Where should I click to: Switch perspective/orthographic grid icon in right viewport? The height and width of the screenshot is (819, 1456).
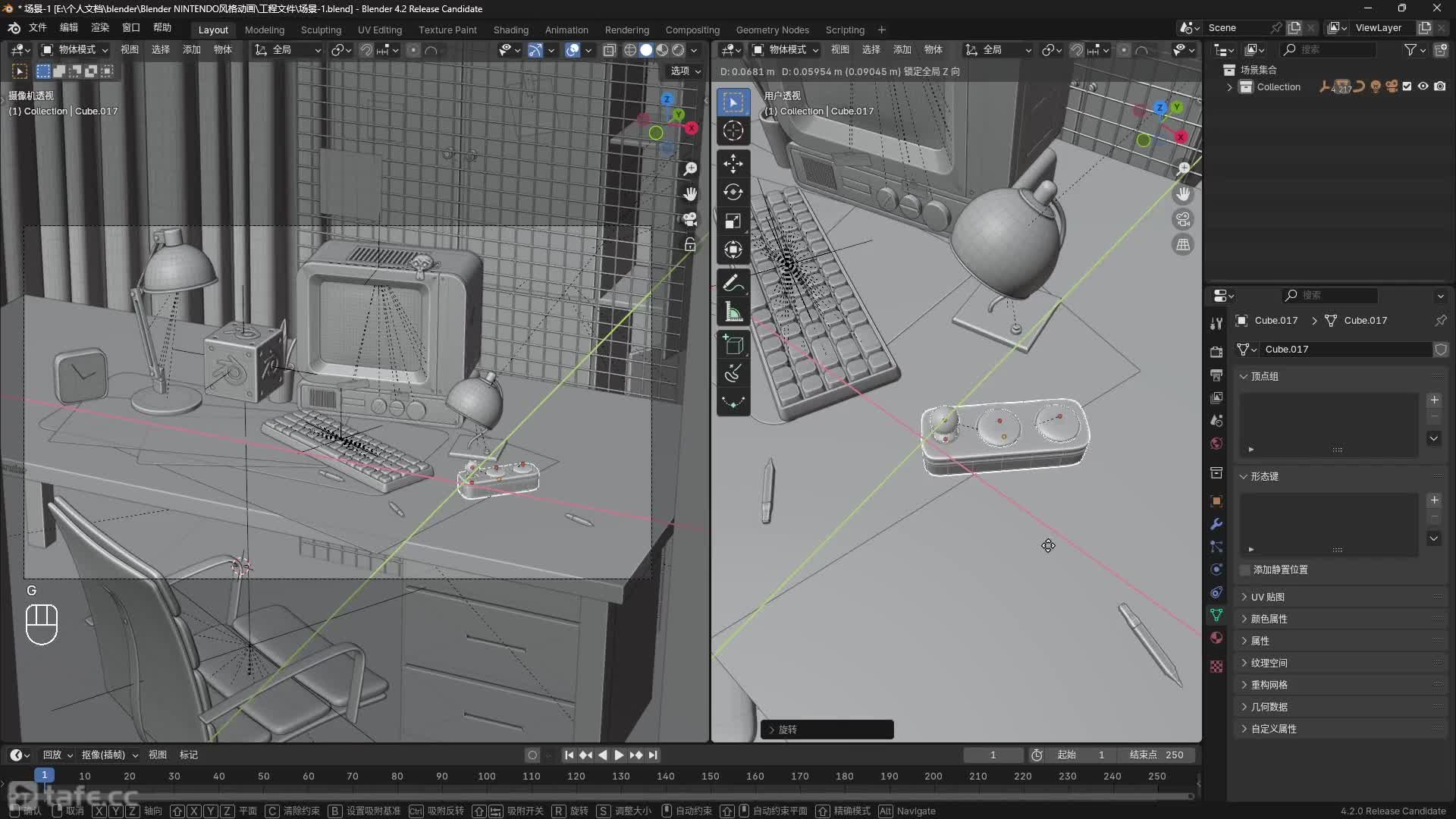(1183, 244)
